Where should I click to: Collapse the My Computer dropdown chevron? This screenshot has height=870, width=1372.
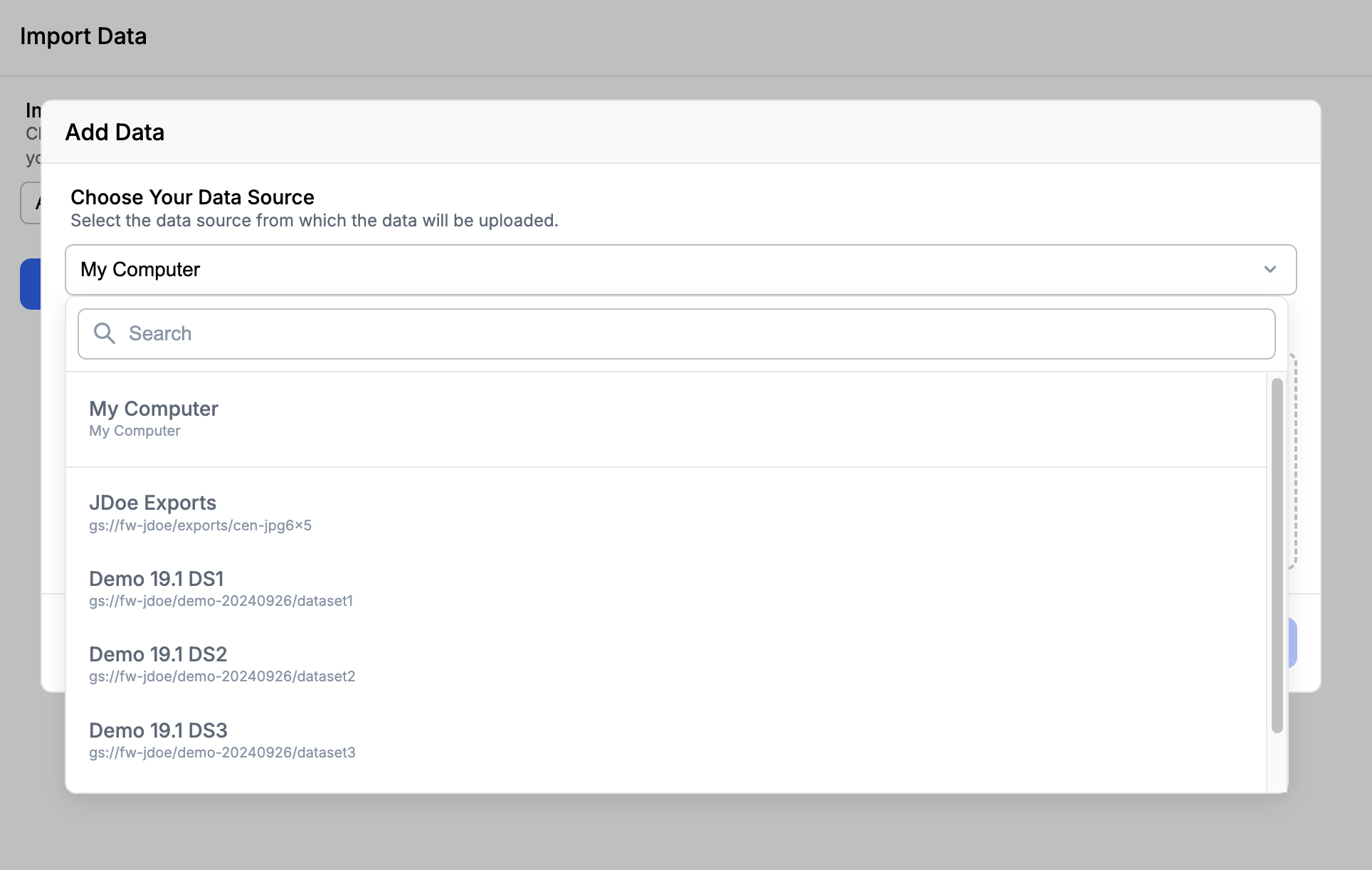pyautogui.click(x=1270, y=269)
